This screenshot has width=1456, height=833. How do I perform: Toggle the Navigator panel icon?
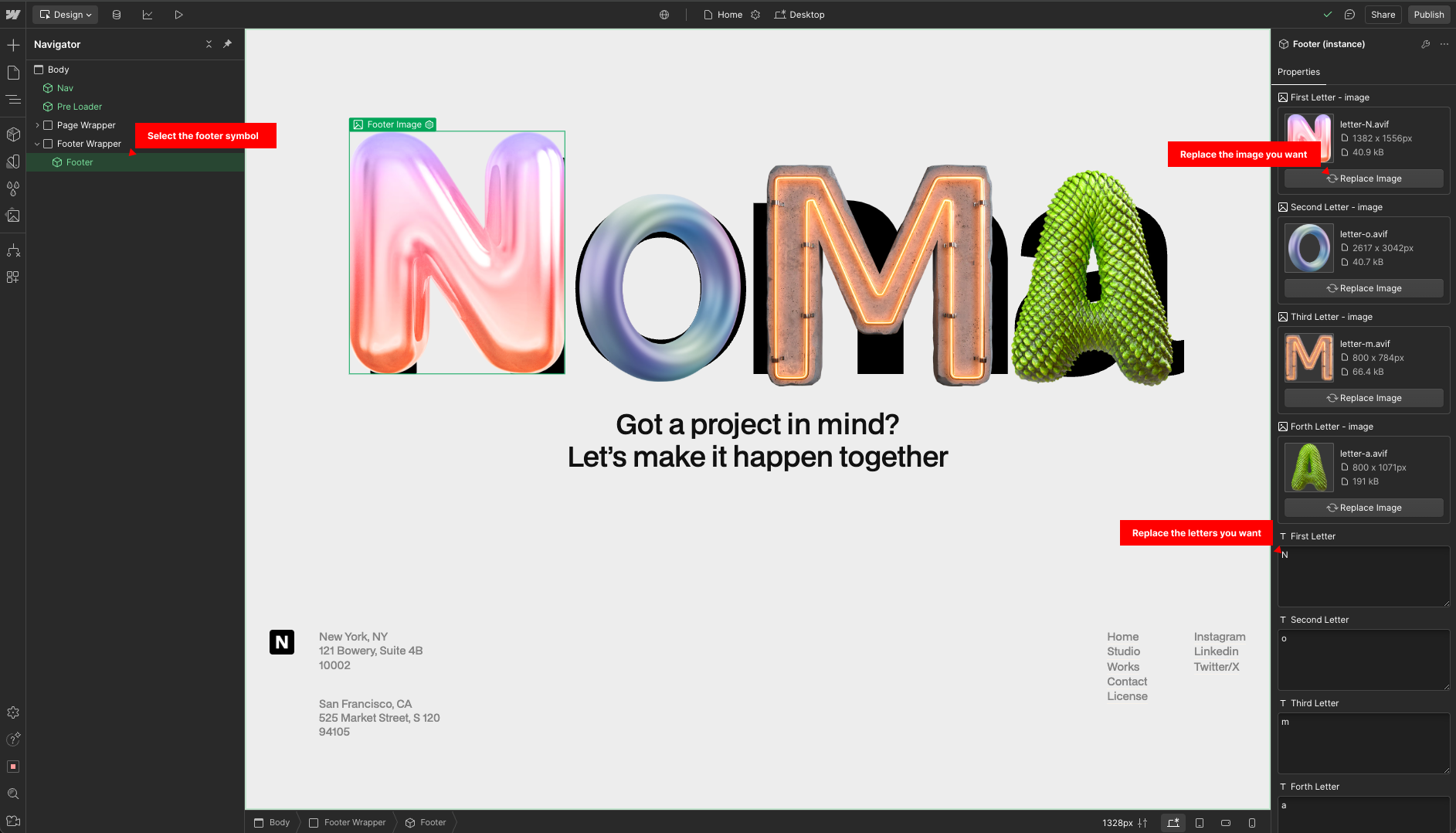(x=13, y=100)
